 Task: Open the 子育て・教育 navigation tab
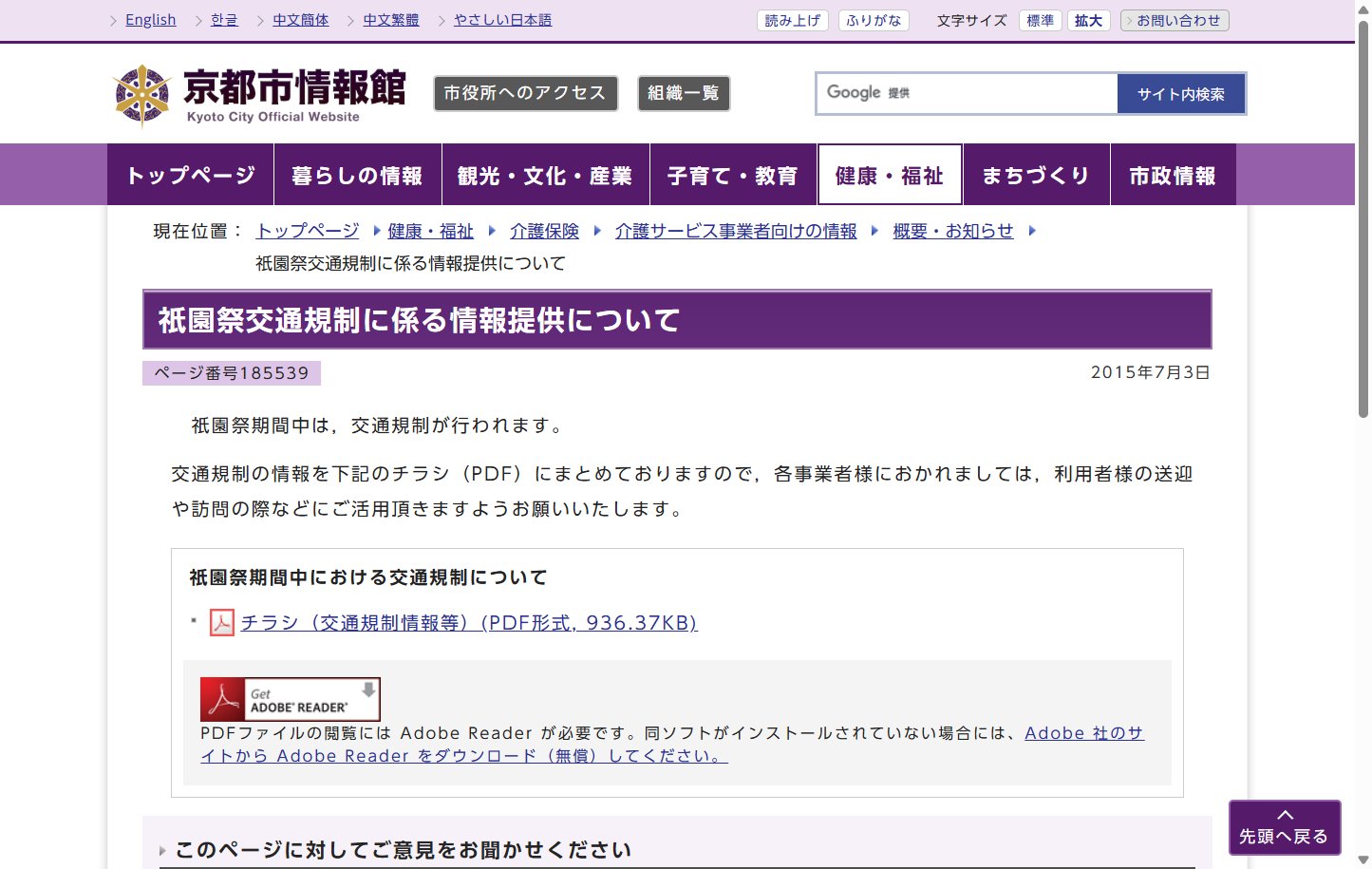pyautogui.click(x=733, y=175)
